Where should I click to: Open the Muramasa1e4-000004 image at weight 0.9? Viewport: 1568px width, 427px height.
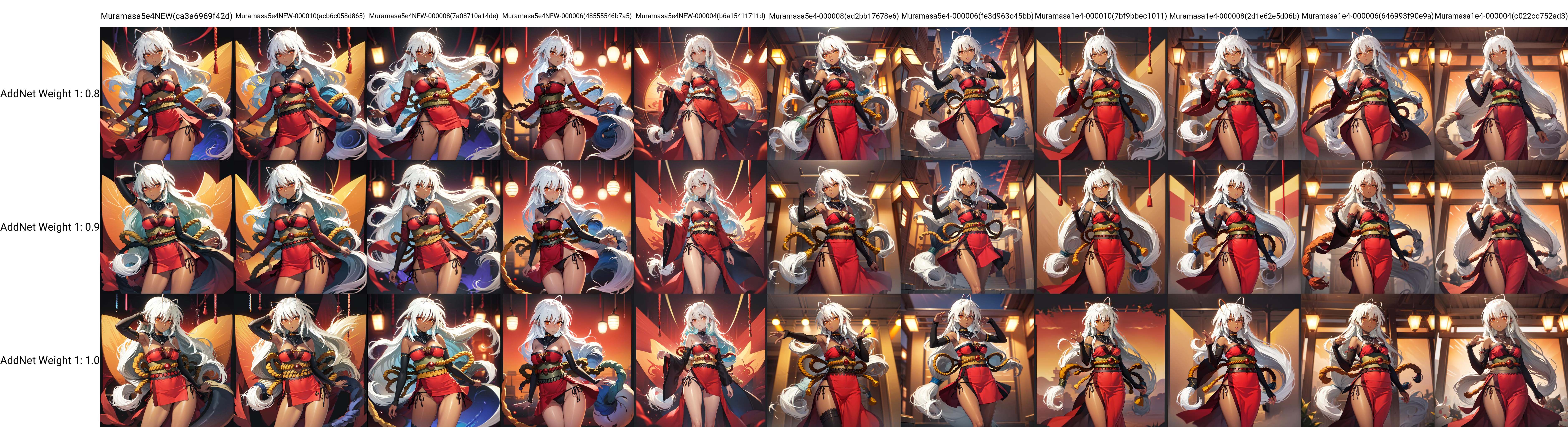tap(1501, 227)
